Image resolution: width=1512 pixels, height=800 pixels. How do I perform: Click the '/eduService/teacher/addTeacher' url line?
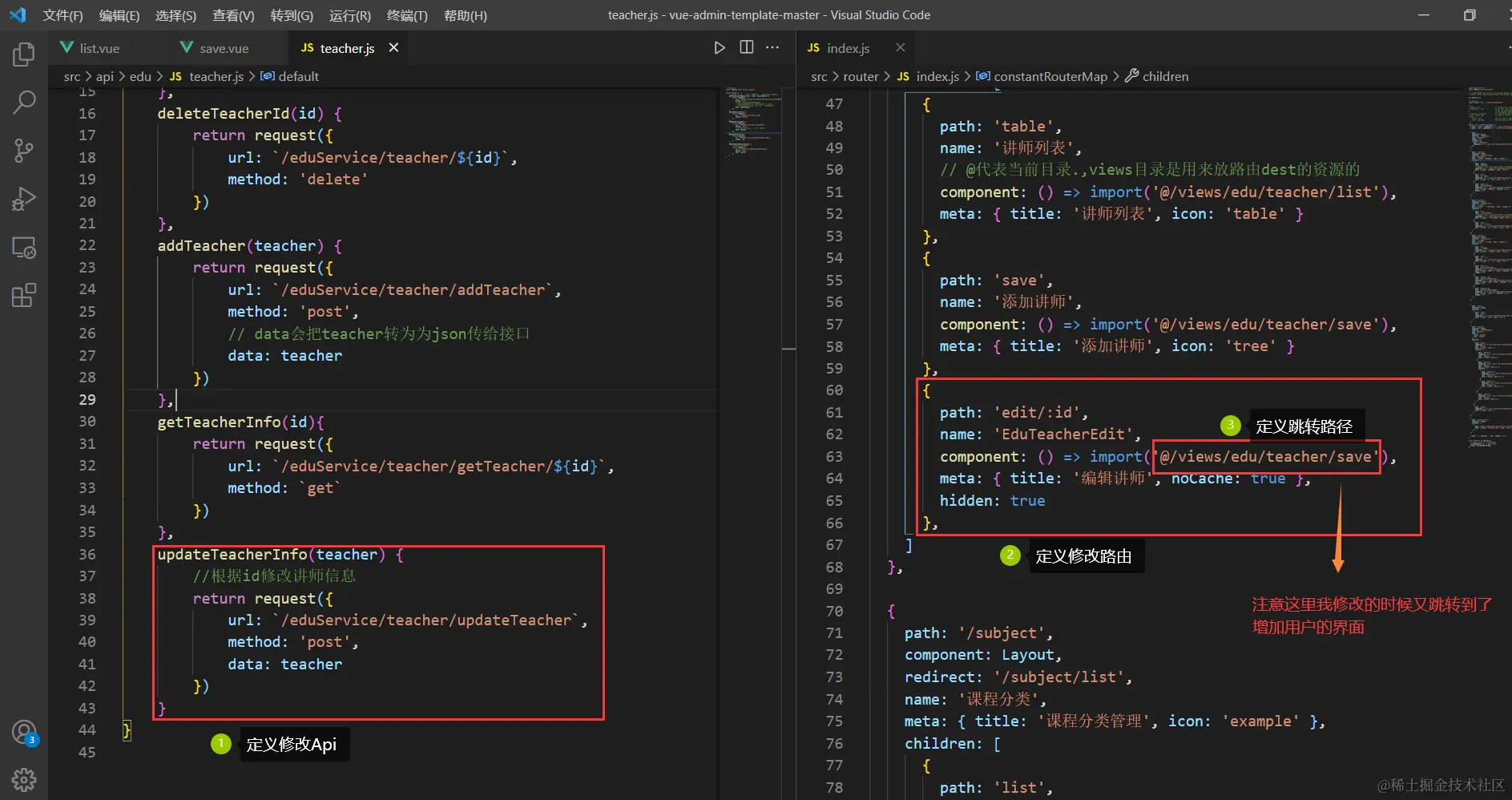pyautogui.click(x=394, y=289)
